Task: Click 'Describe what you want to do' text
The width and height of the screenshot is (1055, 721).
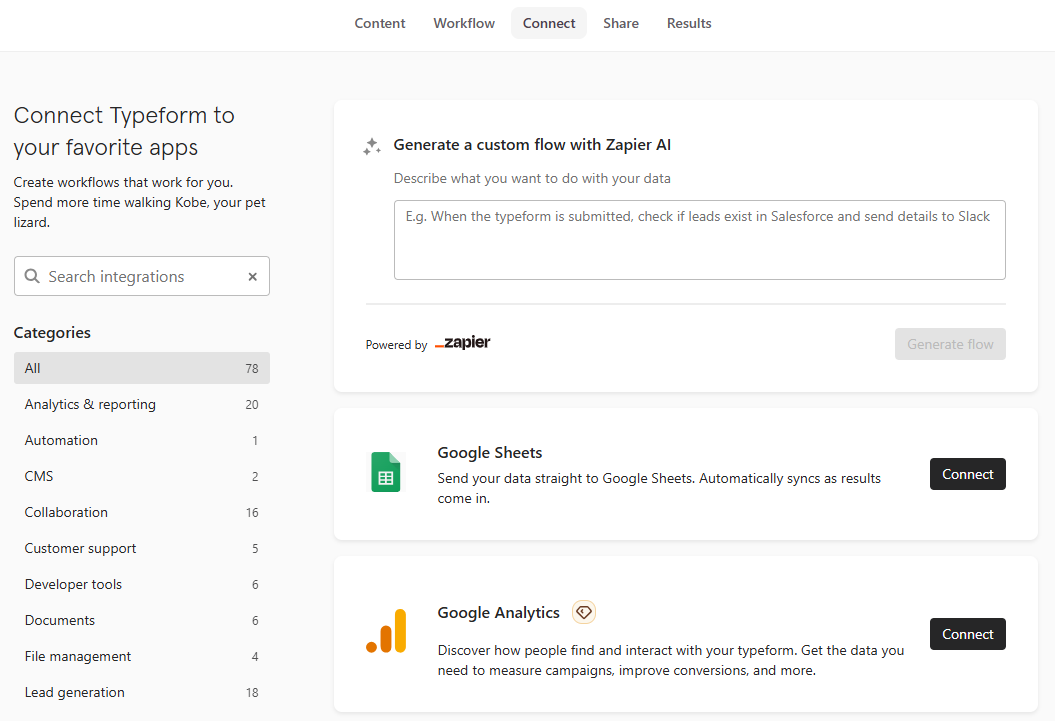Action: pos(532,178)
